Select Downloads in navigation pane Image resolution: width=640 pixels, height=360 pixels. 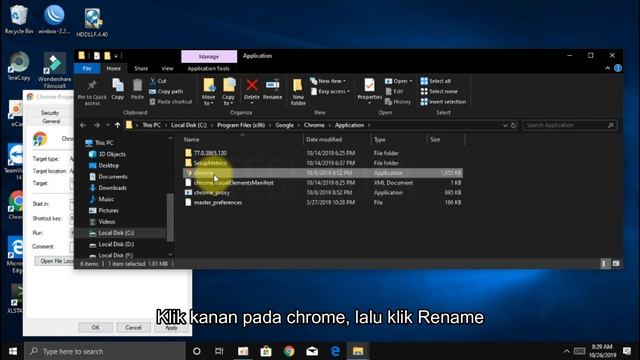click(x=112, y=188)
